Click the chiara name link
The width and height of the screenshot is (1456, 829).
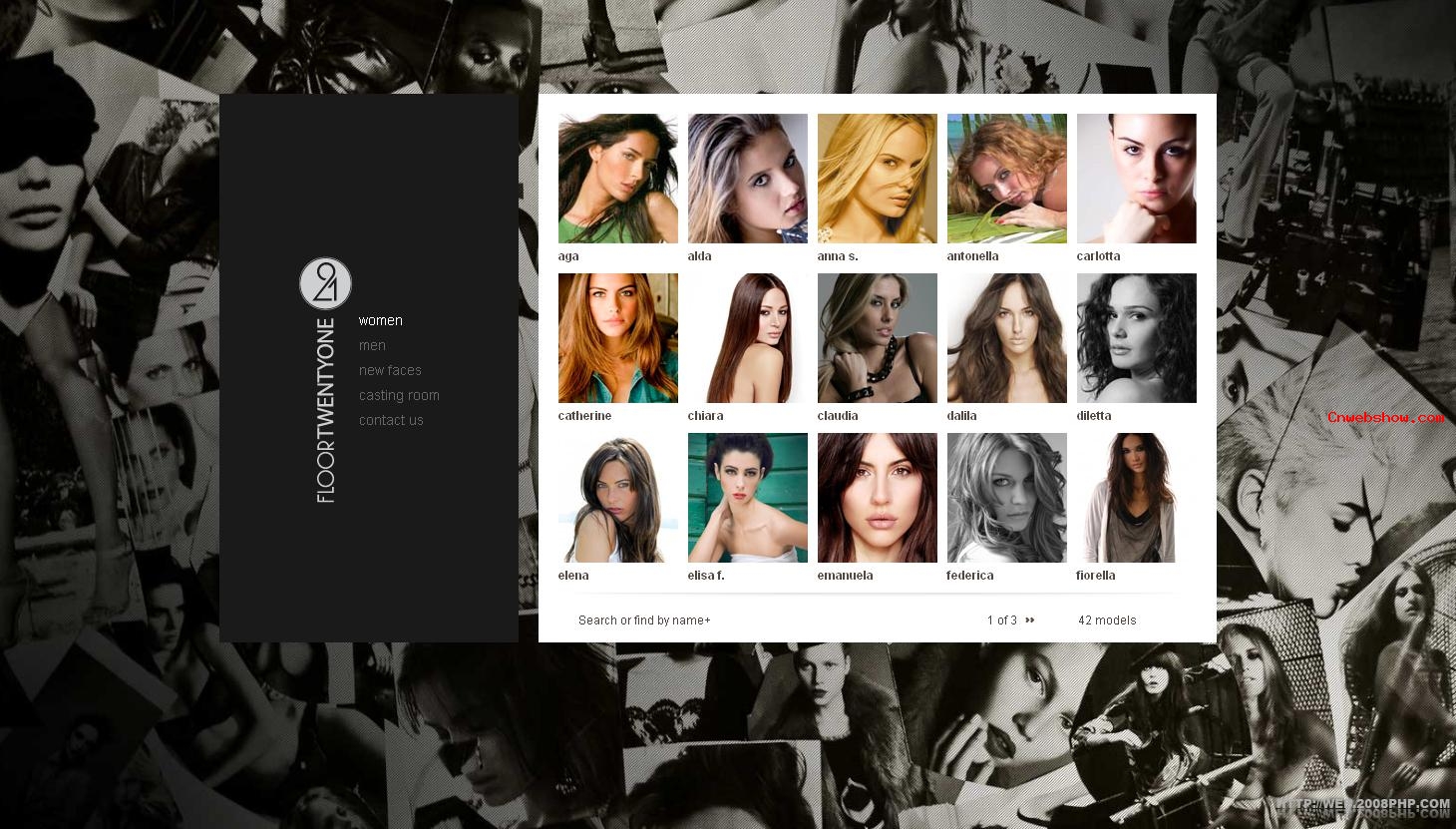[705, 416]
